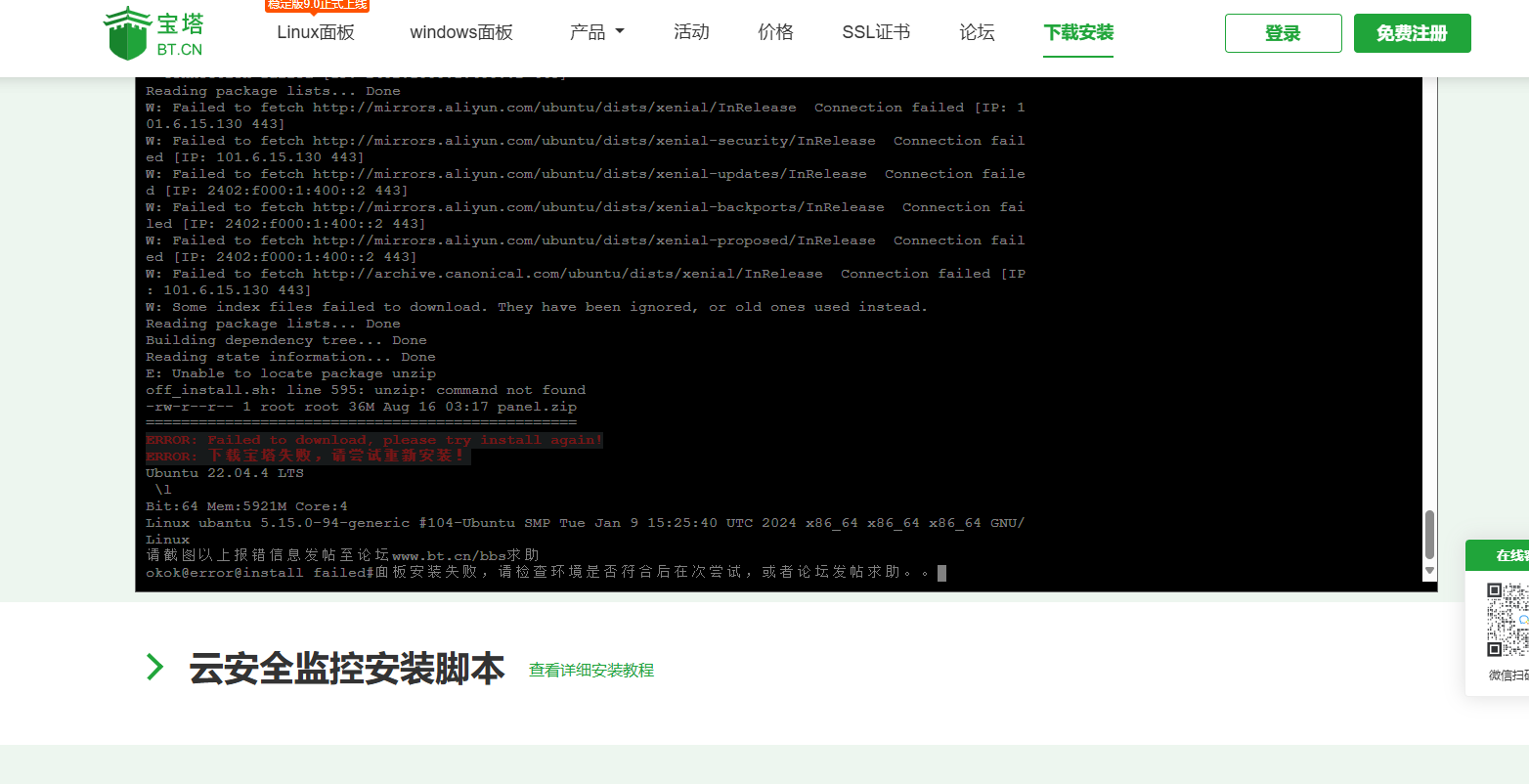Click the QR code in the side widget

pos(1507,620)
